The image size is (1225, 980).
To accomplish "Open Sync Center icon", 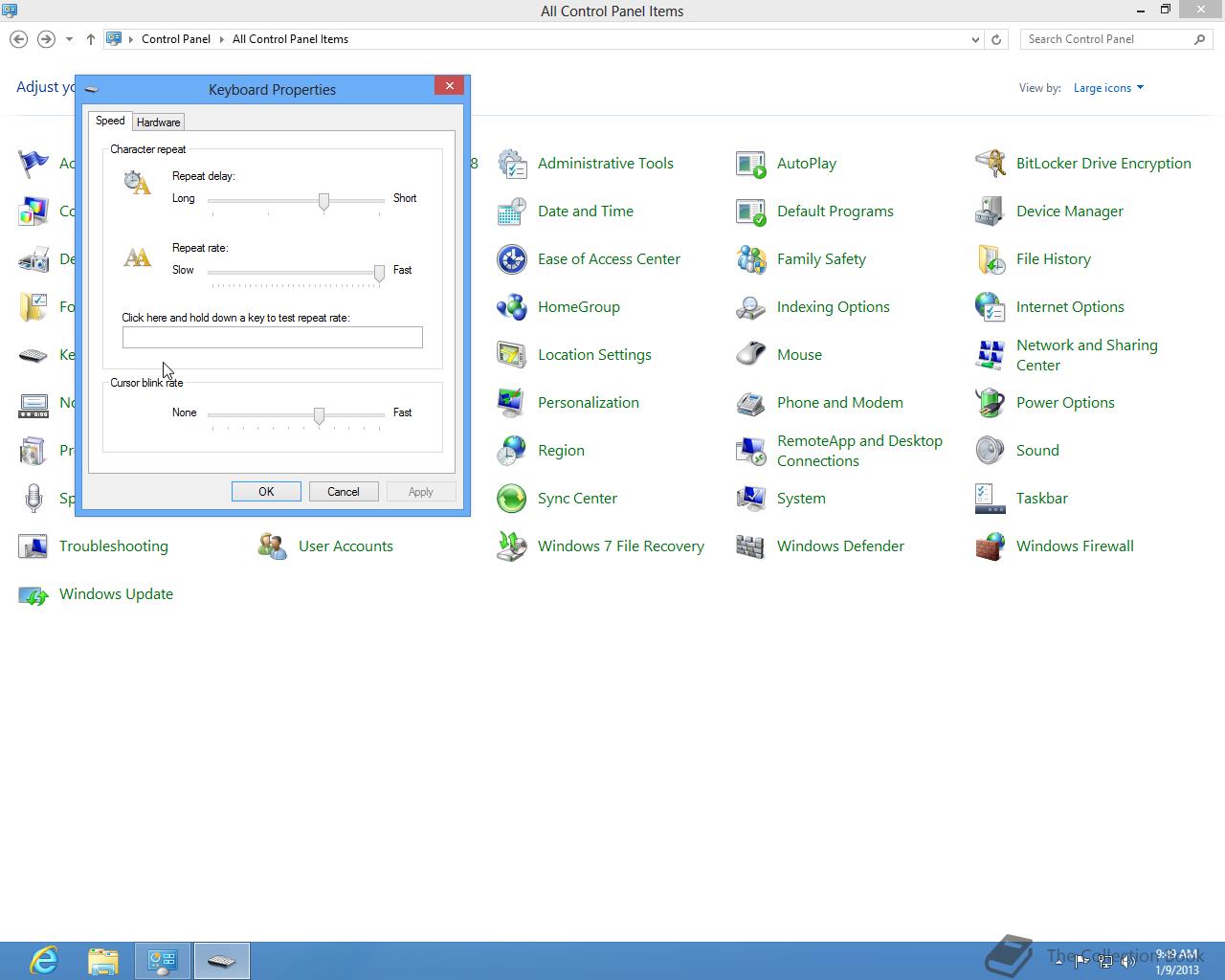I will [512, 499].
